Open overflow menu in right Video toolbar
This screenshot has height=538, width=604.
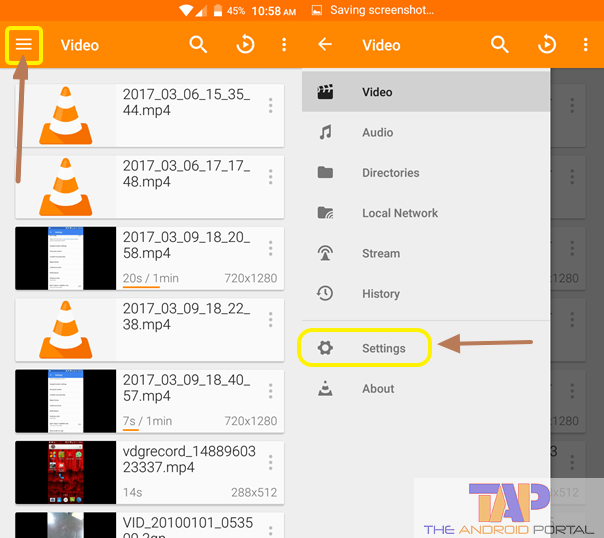(586, 45)
